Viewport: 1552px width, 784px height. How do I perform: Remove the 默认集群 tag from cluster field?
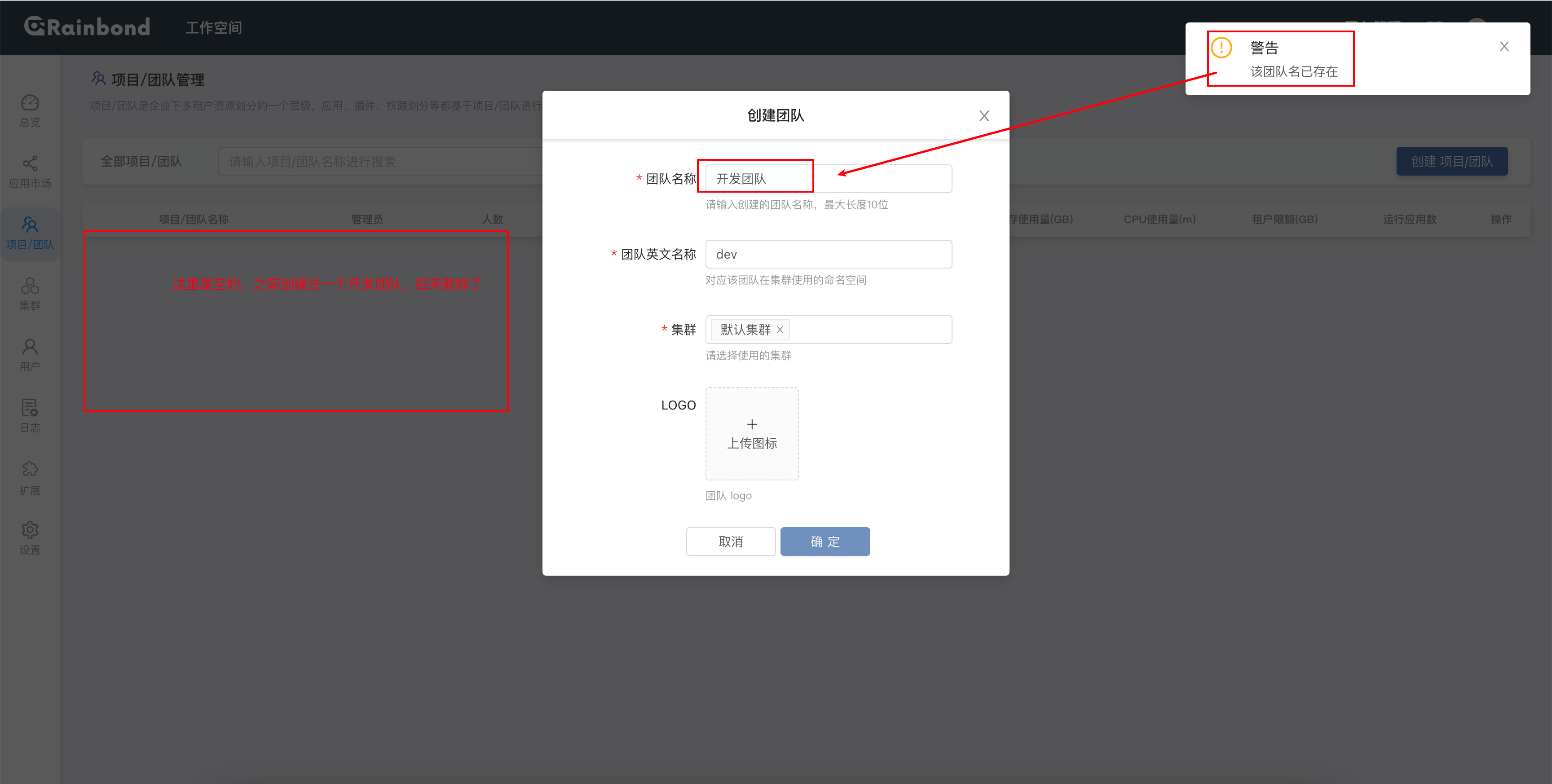[x=780, y=330]
